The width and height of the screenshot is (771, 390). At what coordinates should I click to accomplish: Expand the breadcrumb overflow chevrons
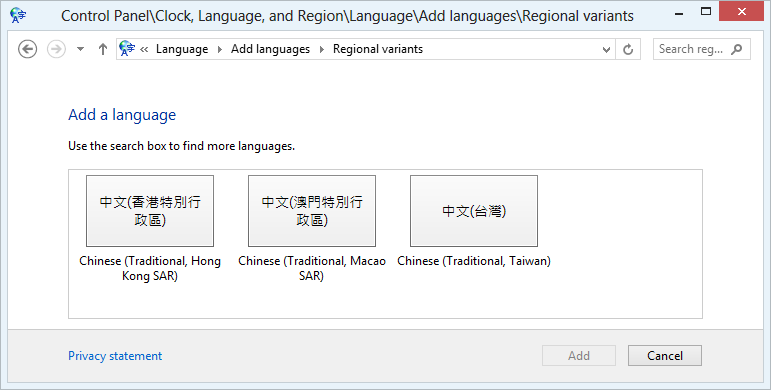click(144, 49)
